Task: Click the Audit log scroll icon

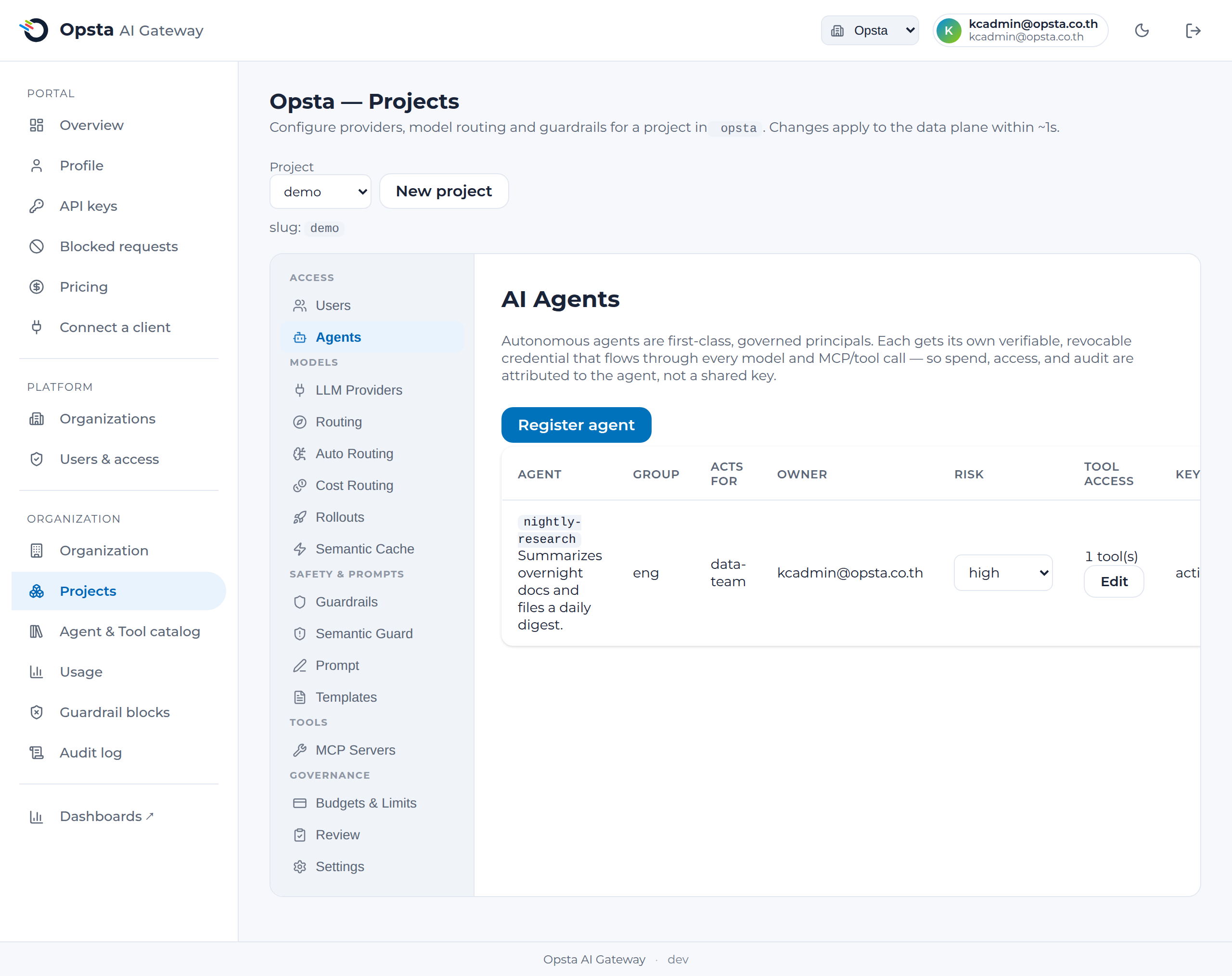Action: 37,753
